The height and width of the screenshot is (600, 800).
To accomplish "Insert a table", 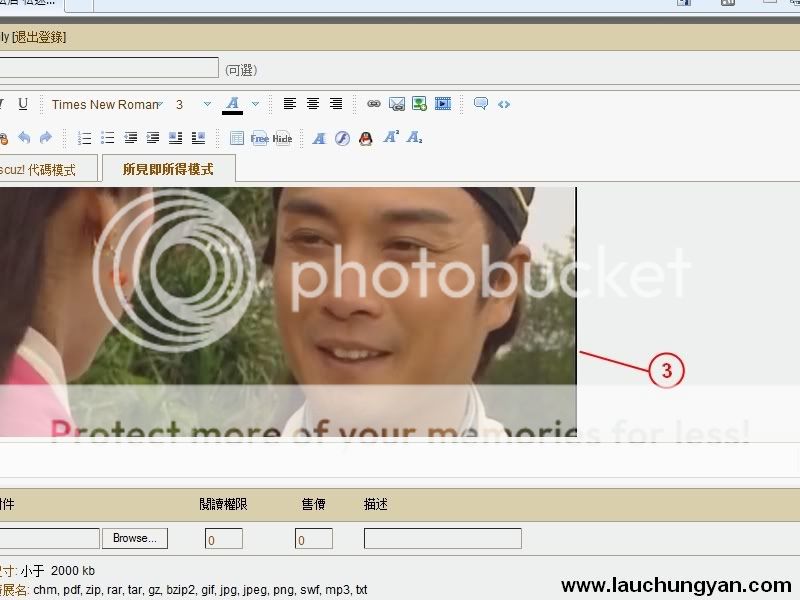I will point(237,138).
